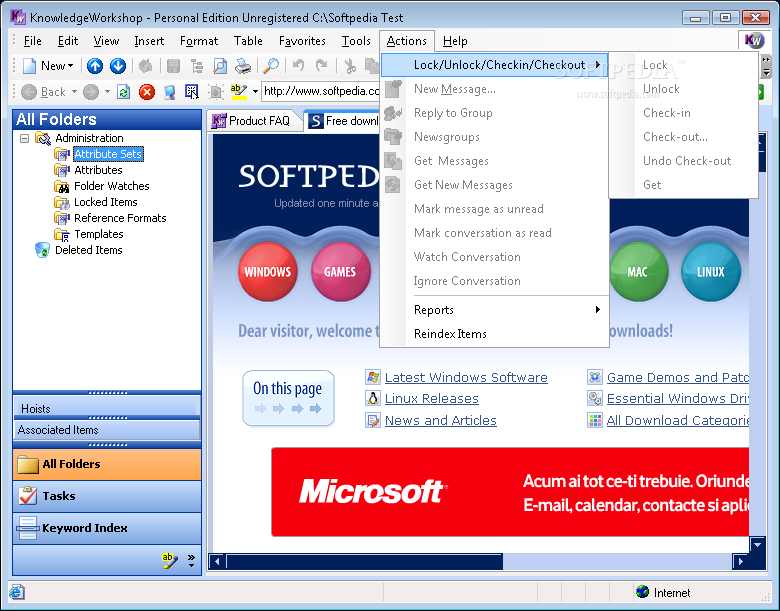
Task: Collapse the Administration tree node
Action: point(24,138)
